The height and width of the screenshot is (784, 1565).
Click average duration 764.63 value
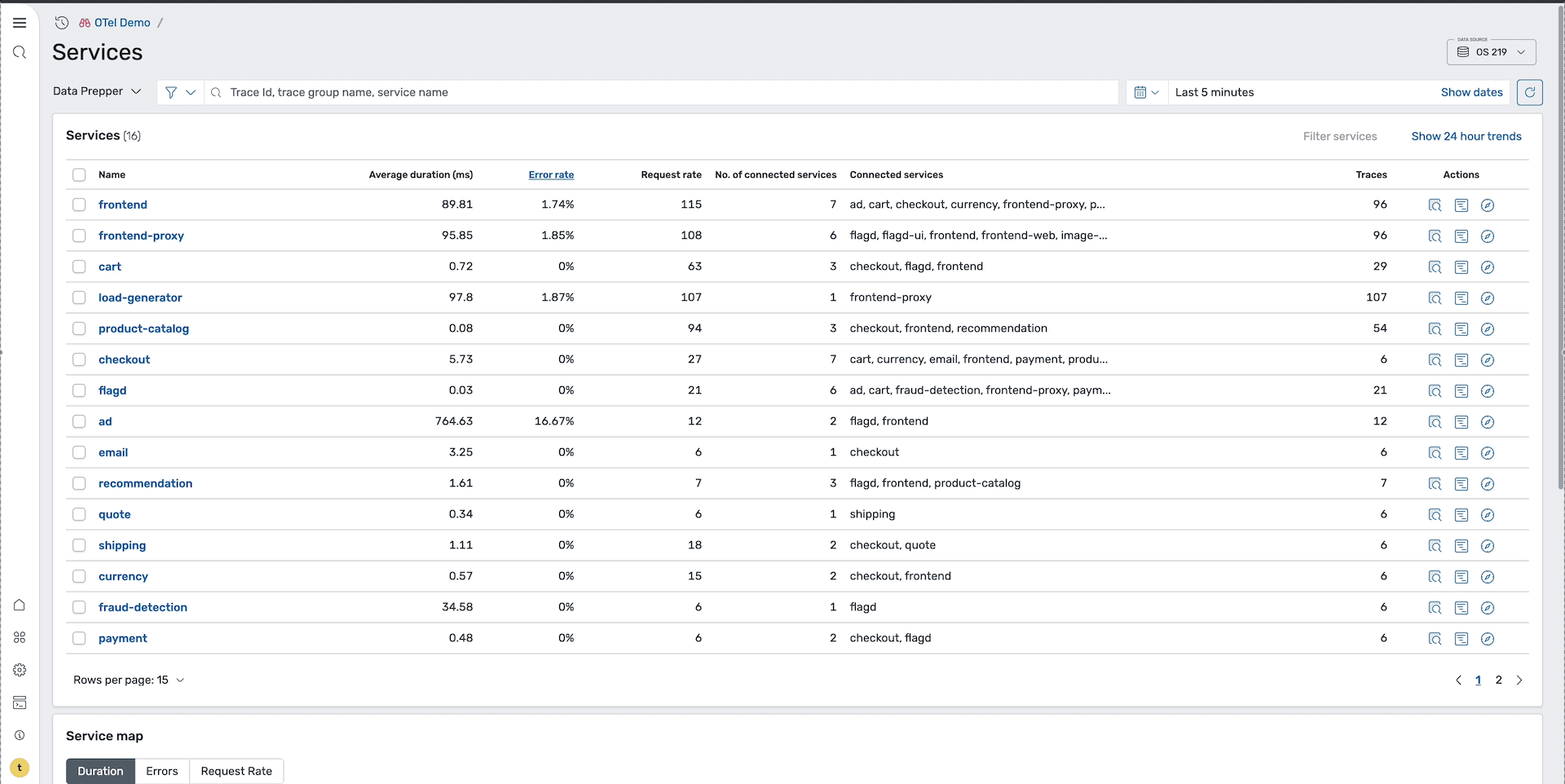coord(454,421)
